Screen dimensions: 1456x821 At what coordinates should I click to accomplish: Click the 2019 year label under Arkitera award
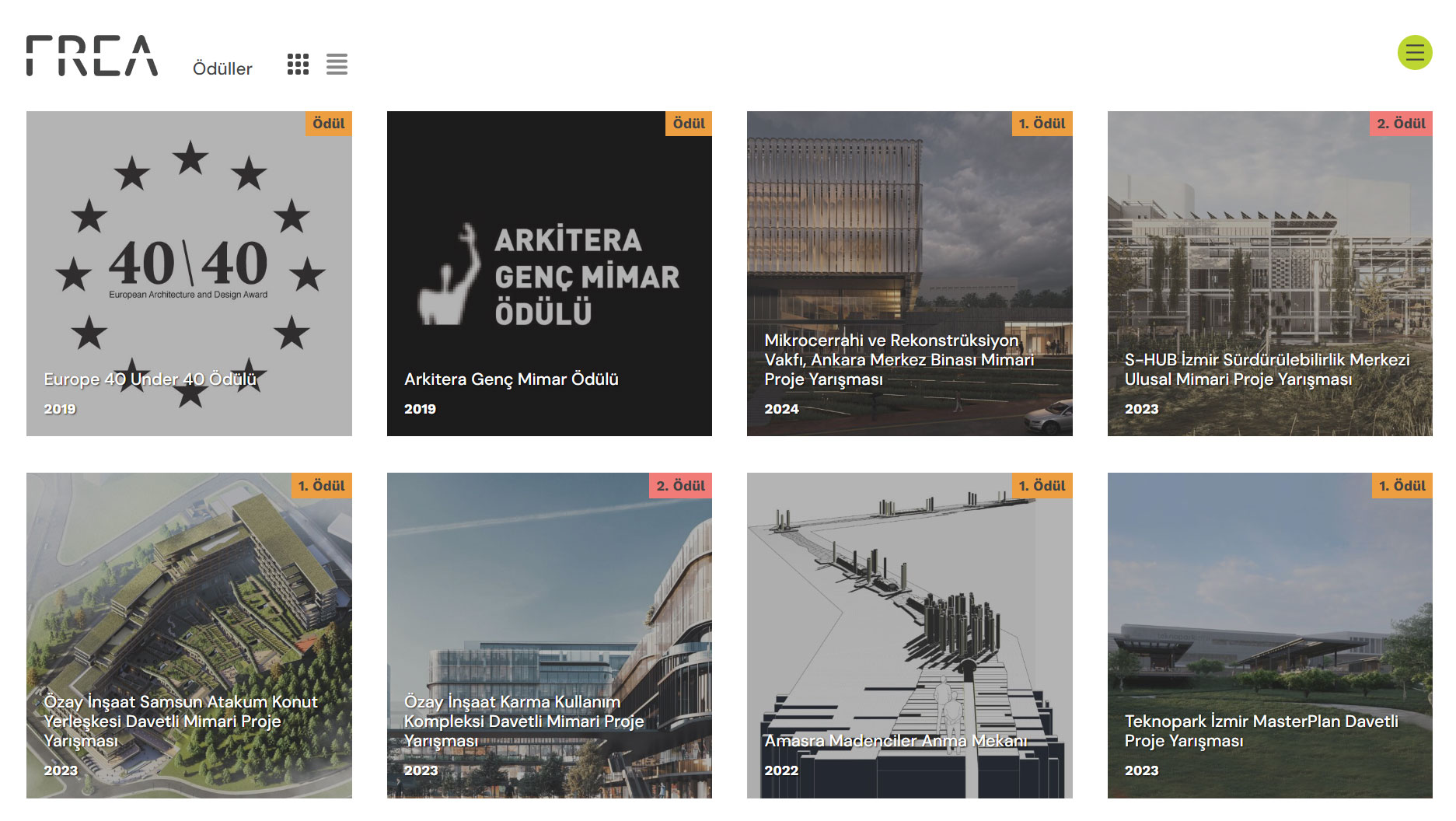(420, 408)
